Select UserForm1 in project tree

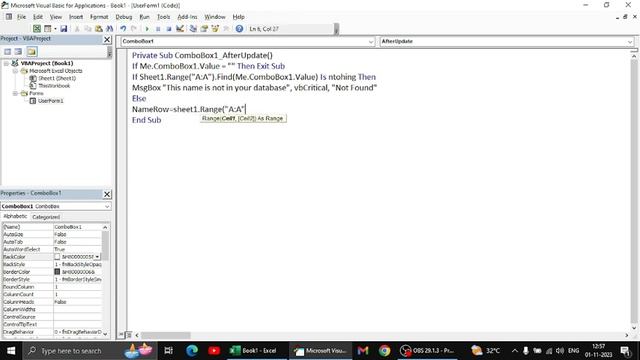51,100
